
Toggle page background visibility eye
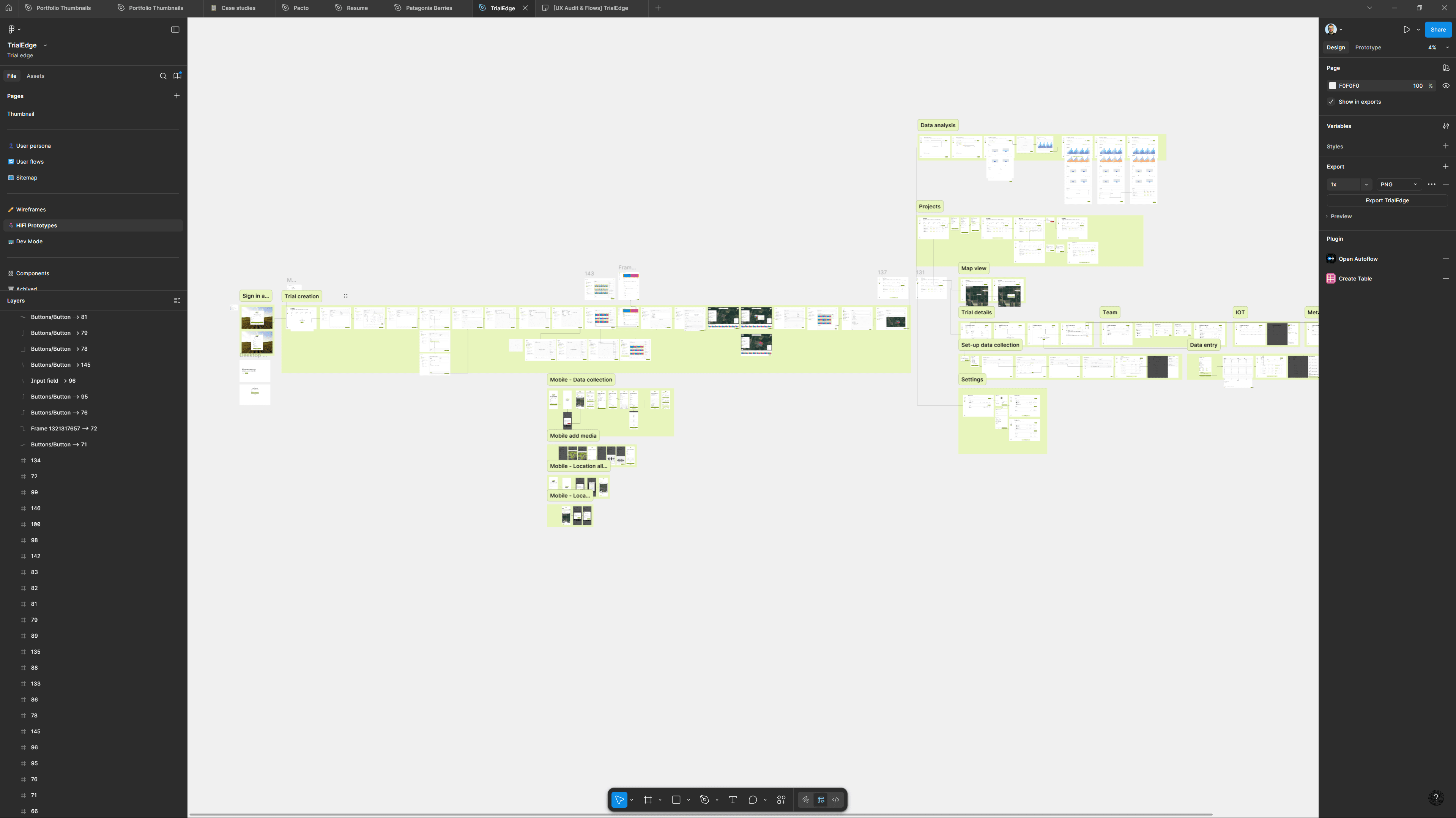click(x=1445, y=86)
